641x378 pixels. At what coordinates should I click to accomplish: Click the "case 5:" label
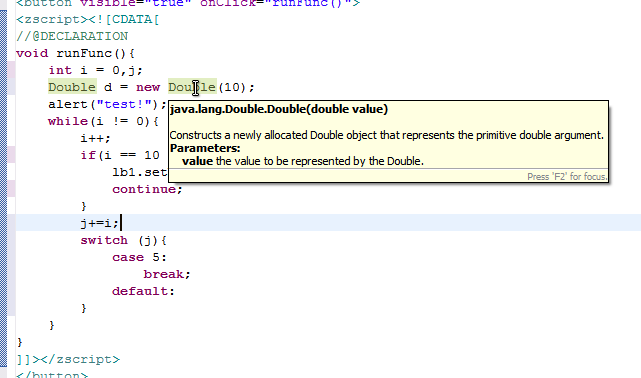click(x=139, y=257)
